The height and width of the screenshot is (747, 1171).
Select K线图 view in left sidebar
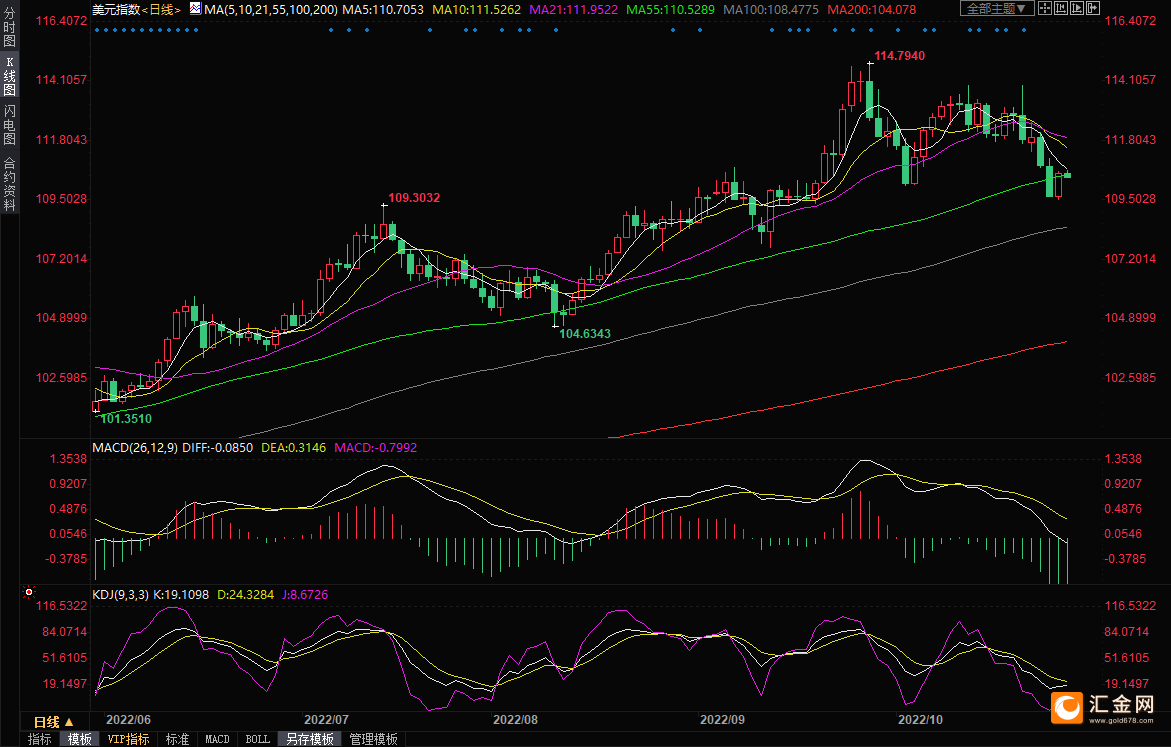click(9, 76)
